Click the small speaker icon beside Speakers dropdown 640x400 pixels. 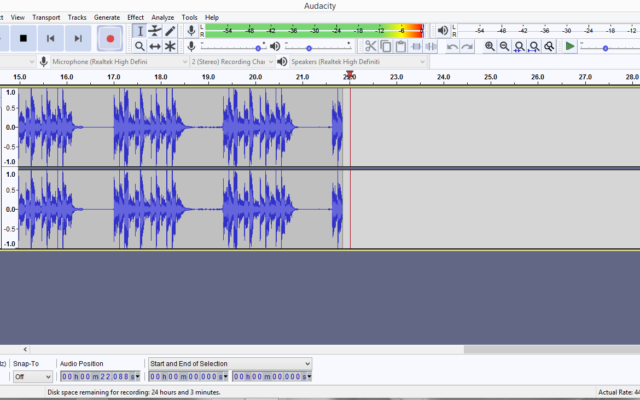(282, 62)
